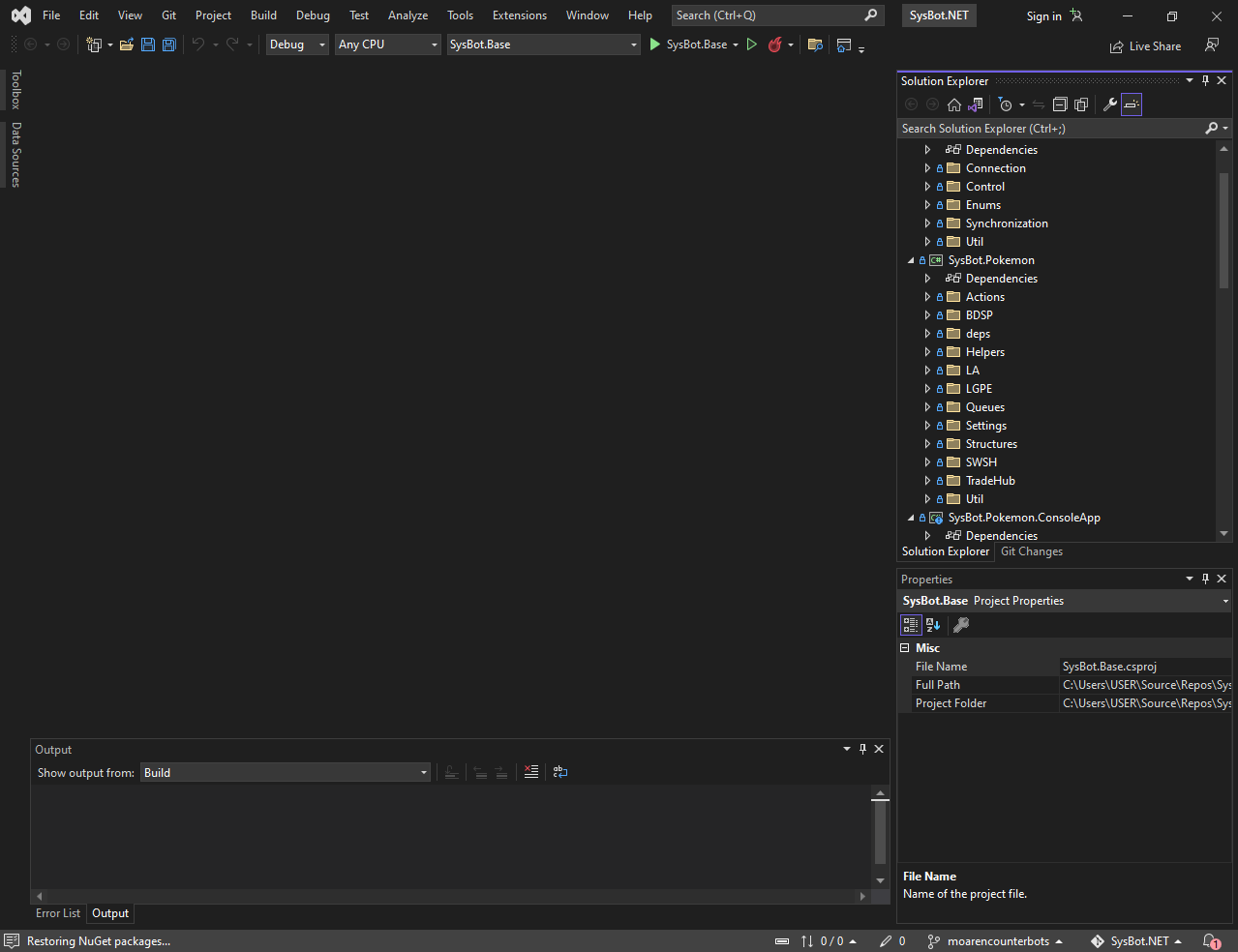The image size is (1238, 952).
Task: Open moarencounterbots branch selector
Action: tap(995, 941)
